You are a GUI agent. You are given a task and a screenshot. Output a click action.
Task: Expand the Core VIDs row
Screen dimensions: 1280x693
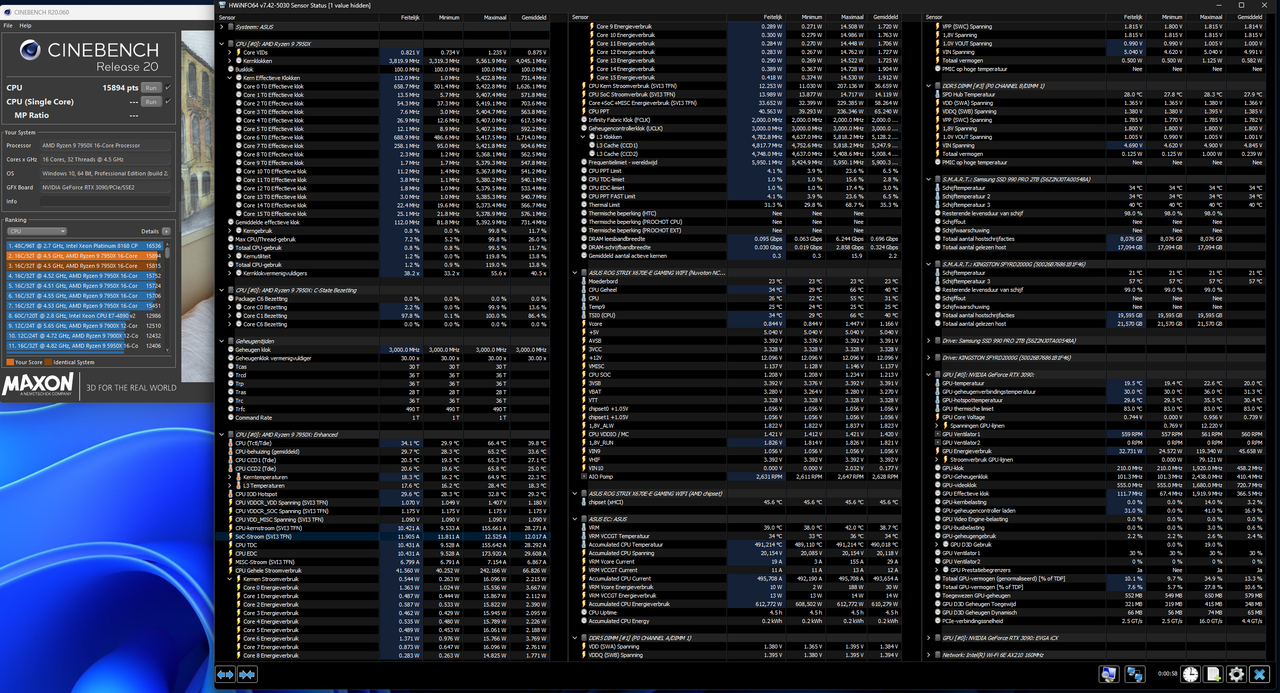coord(231,52)
